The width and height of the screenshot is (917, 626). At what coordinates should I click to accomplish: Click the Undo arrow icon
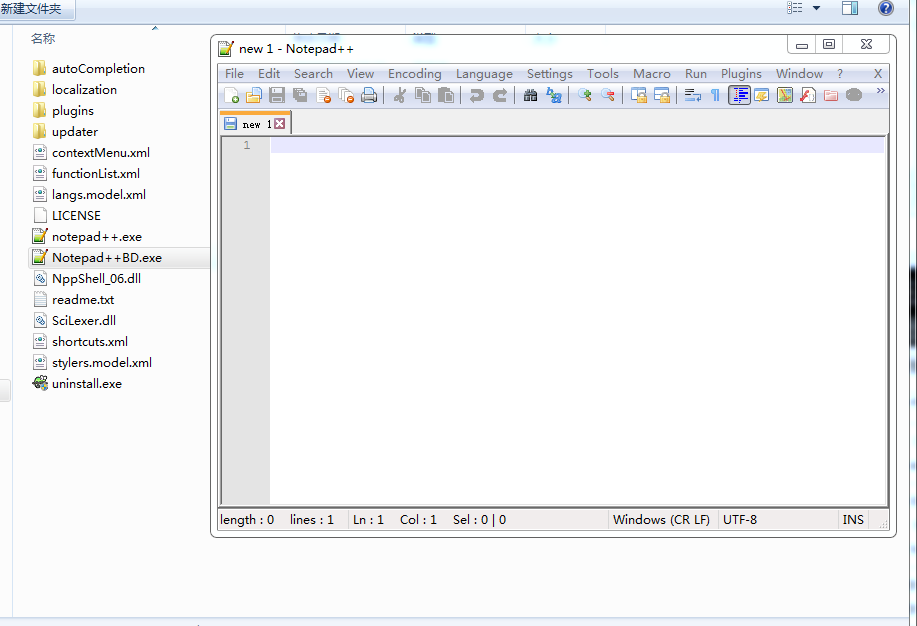(x=477, y=95)
